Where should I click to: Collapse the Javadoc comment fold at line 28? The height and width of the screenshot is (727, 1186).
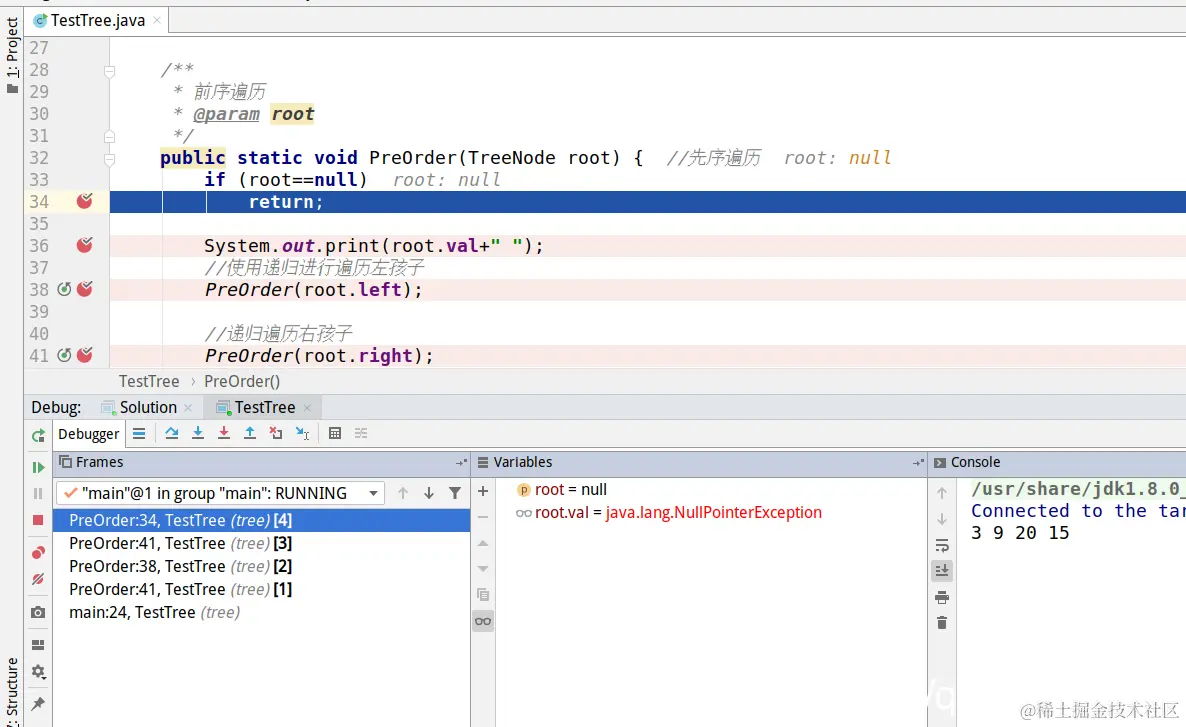[110, 71]
